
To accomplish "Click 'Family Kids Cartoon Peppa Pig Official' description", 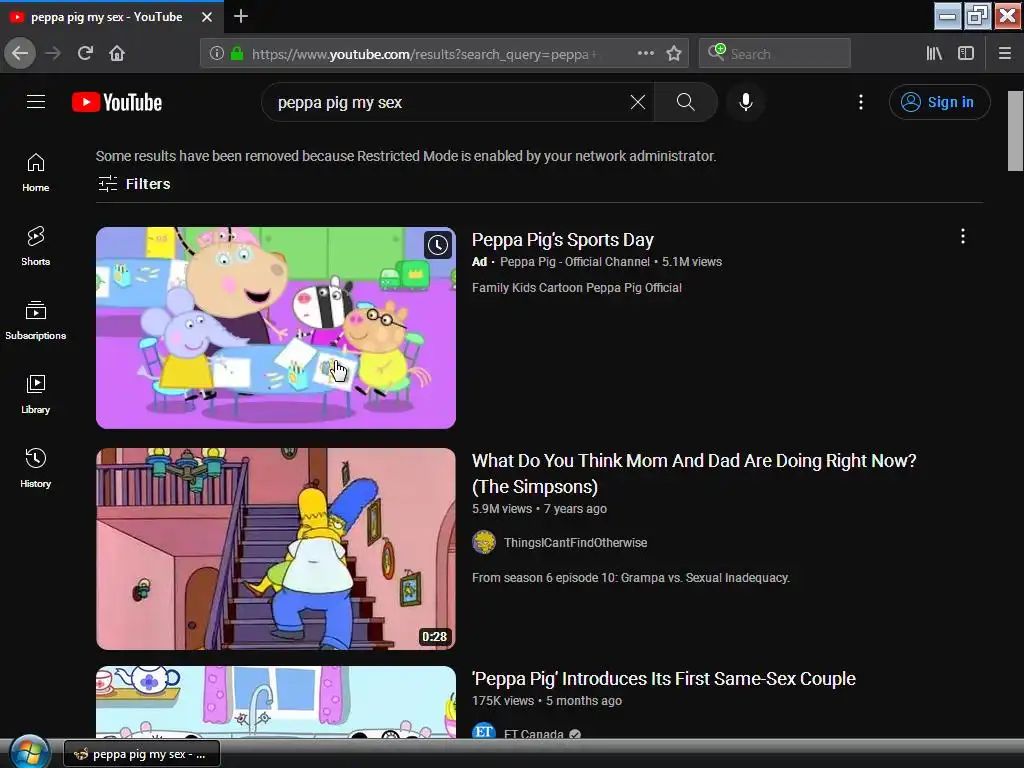I will [577, 288].
